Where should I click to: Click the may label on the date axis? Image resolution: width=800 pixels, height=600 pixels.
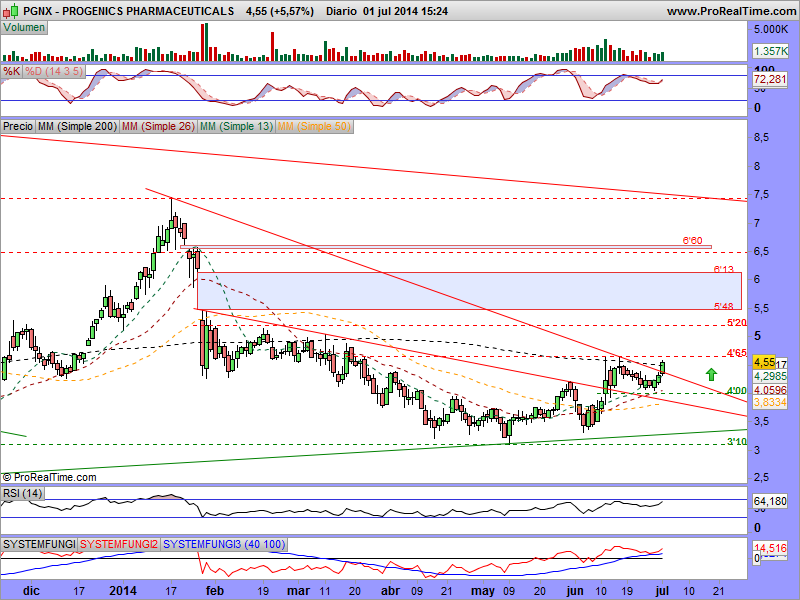click(x=482, y=591)
